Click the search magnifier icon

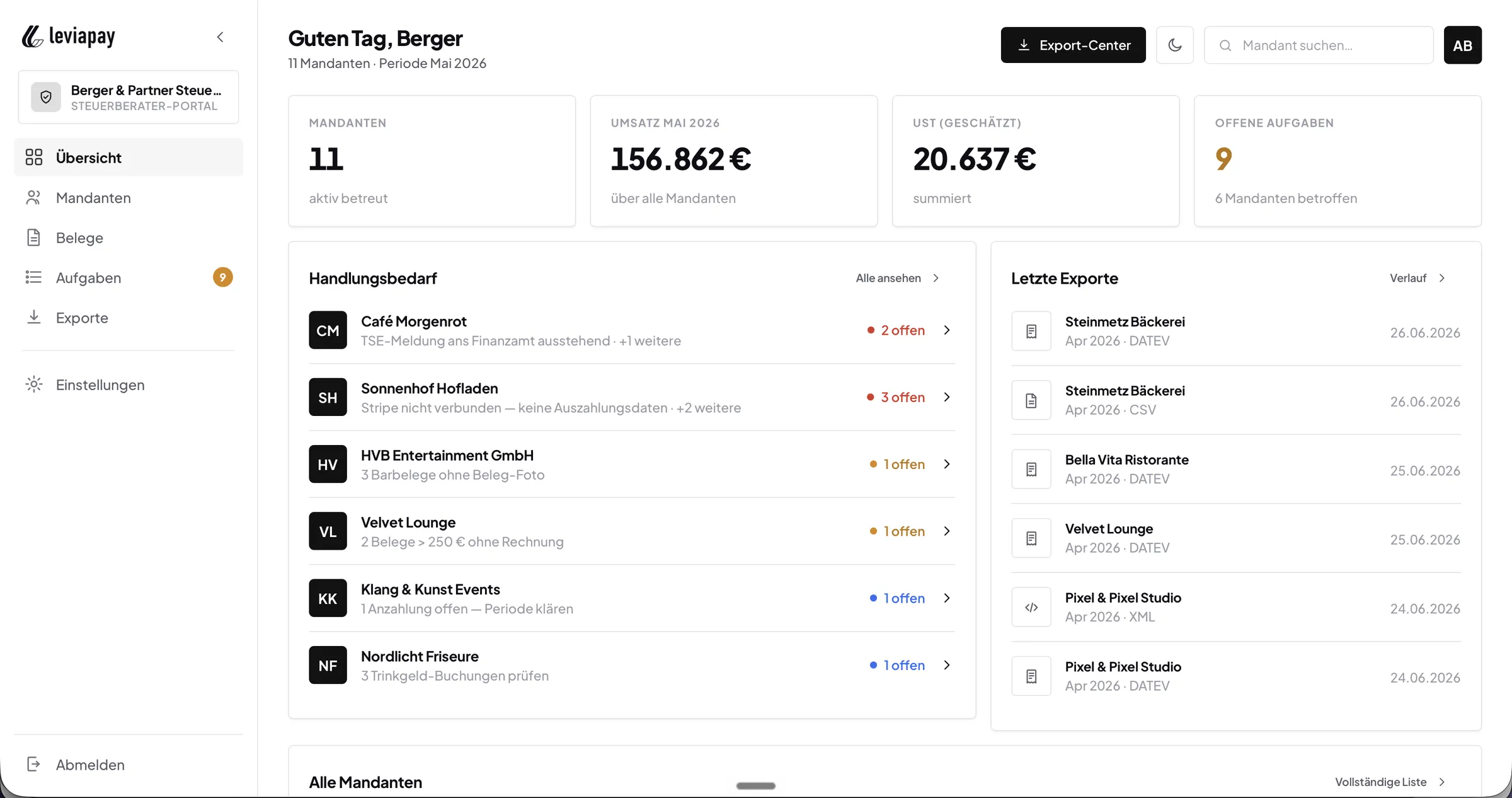(1225, 45)
